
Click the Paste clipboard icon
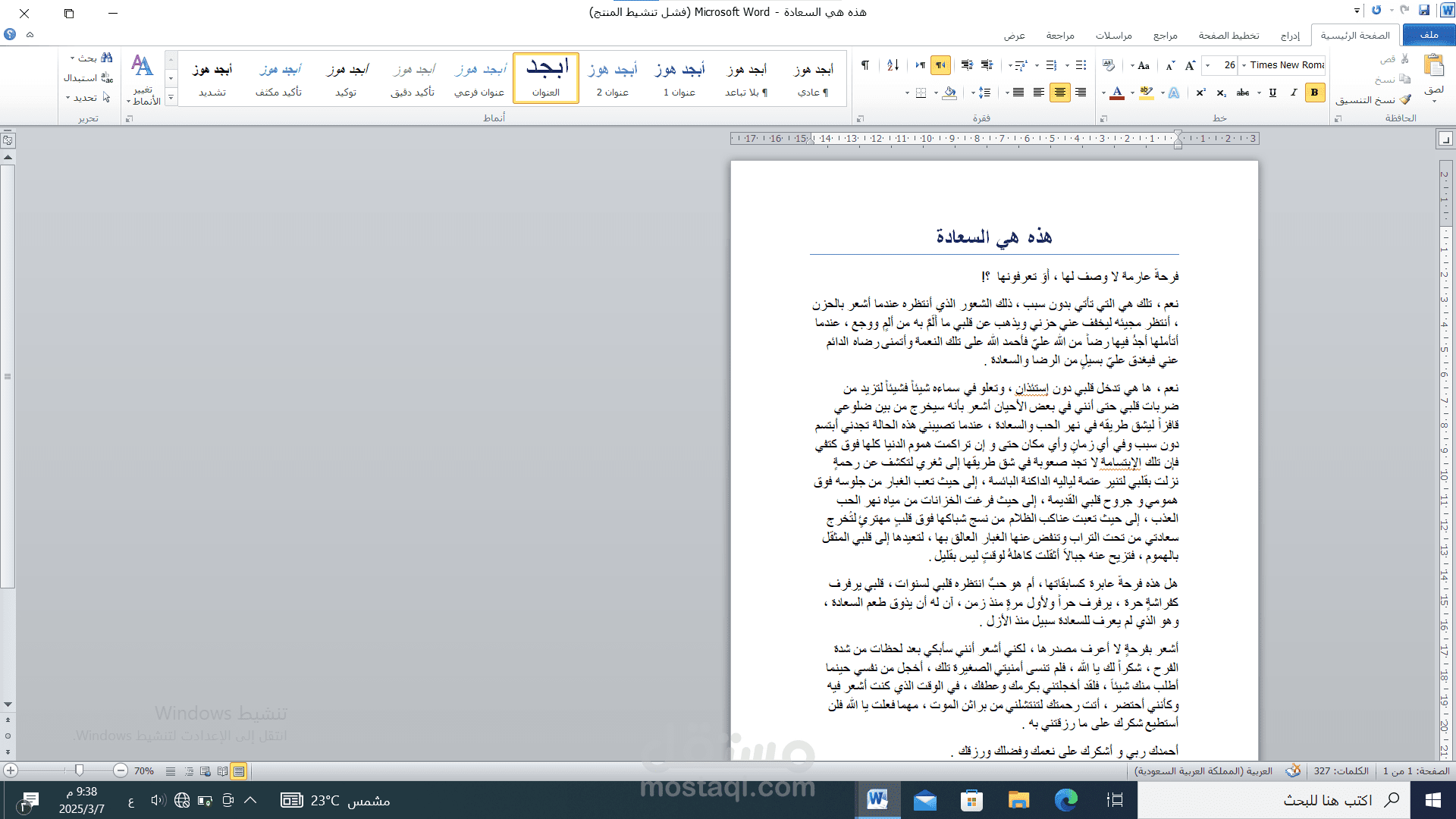click(x=1433, y=67)
